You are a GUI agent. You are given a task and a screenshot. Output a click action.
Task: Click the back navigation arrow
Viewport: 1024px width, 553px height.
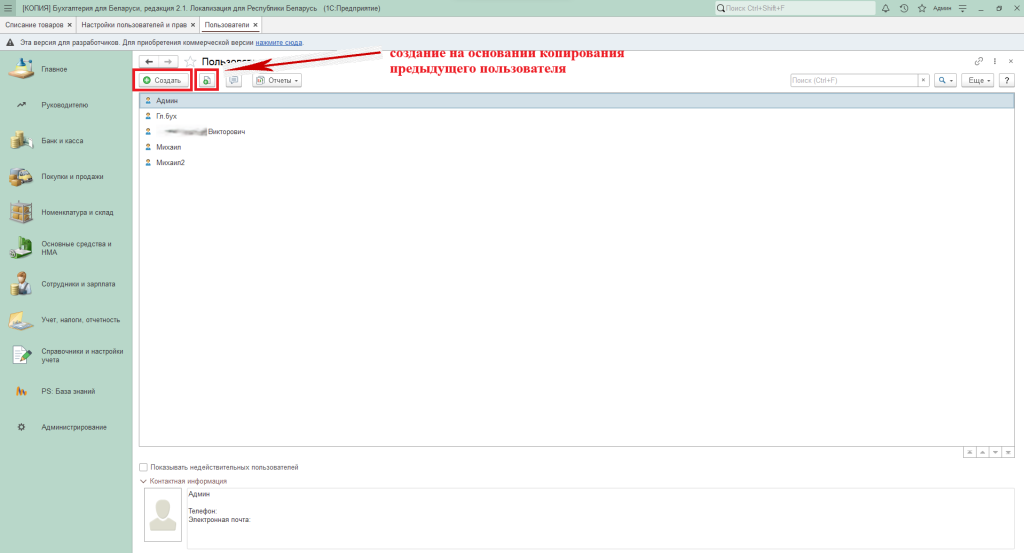(149, 62)
